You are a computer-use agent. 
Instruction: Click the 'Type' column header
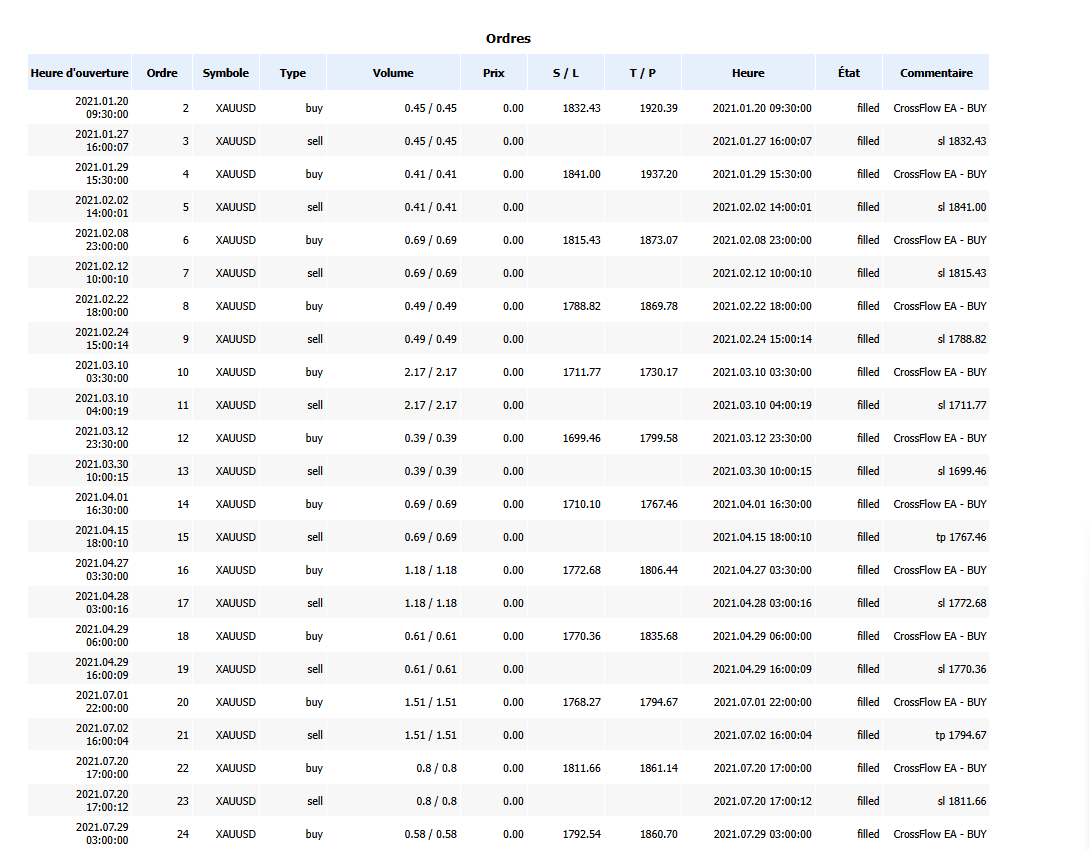point(292,73)
